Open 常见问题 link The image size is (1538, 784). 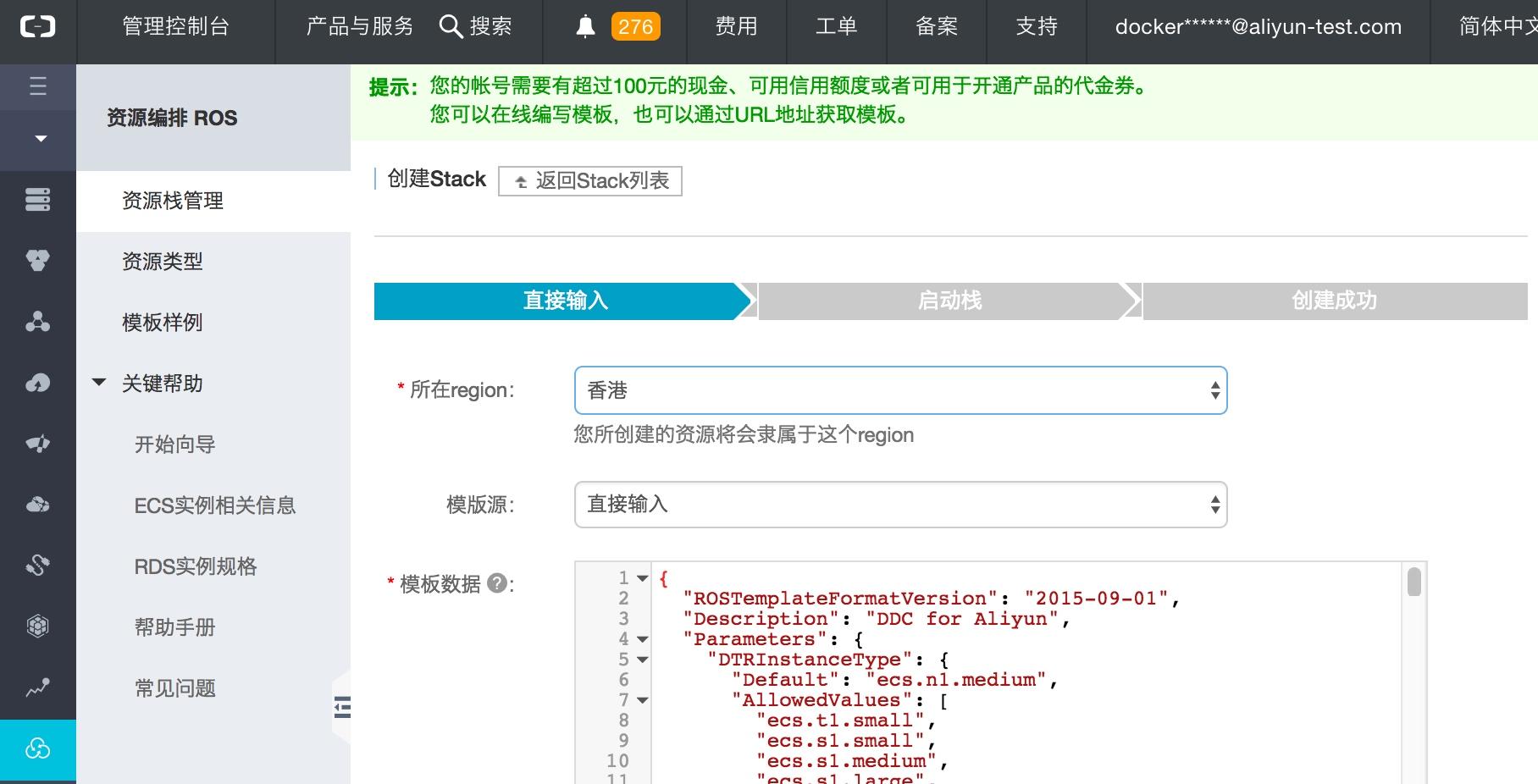(x=174, y=688)
